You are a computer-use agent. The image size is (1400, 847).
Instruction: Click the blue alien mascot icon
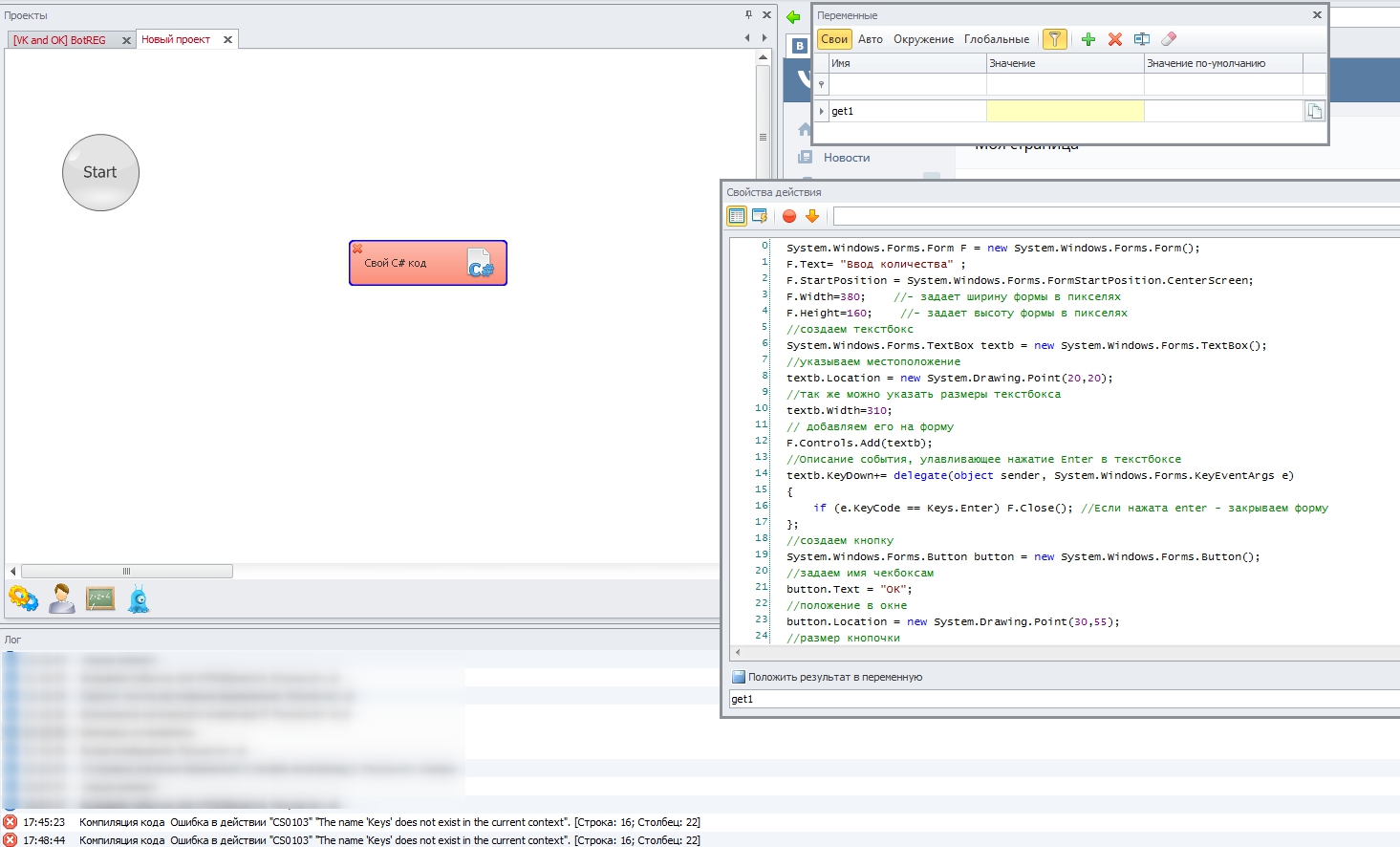[140, 598]
